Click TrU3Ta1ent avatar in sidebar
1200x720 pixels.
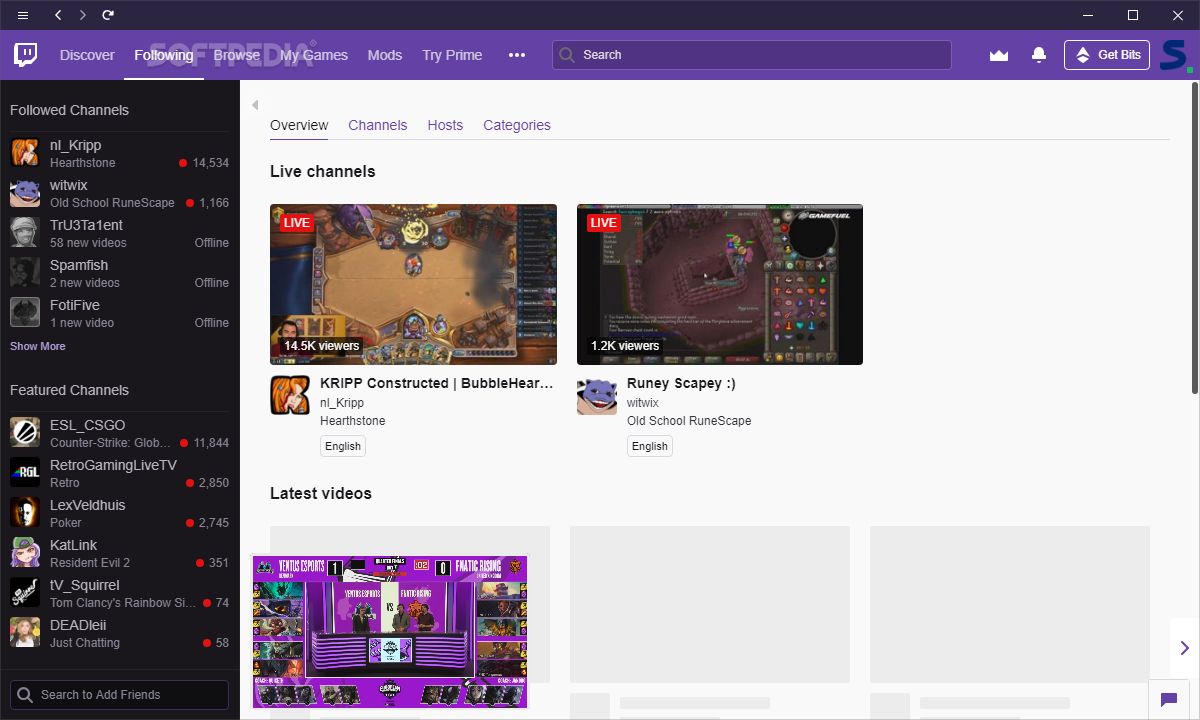pos(25,233)
